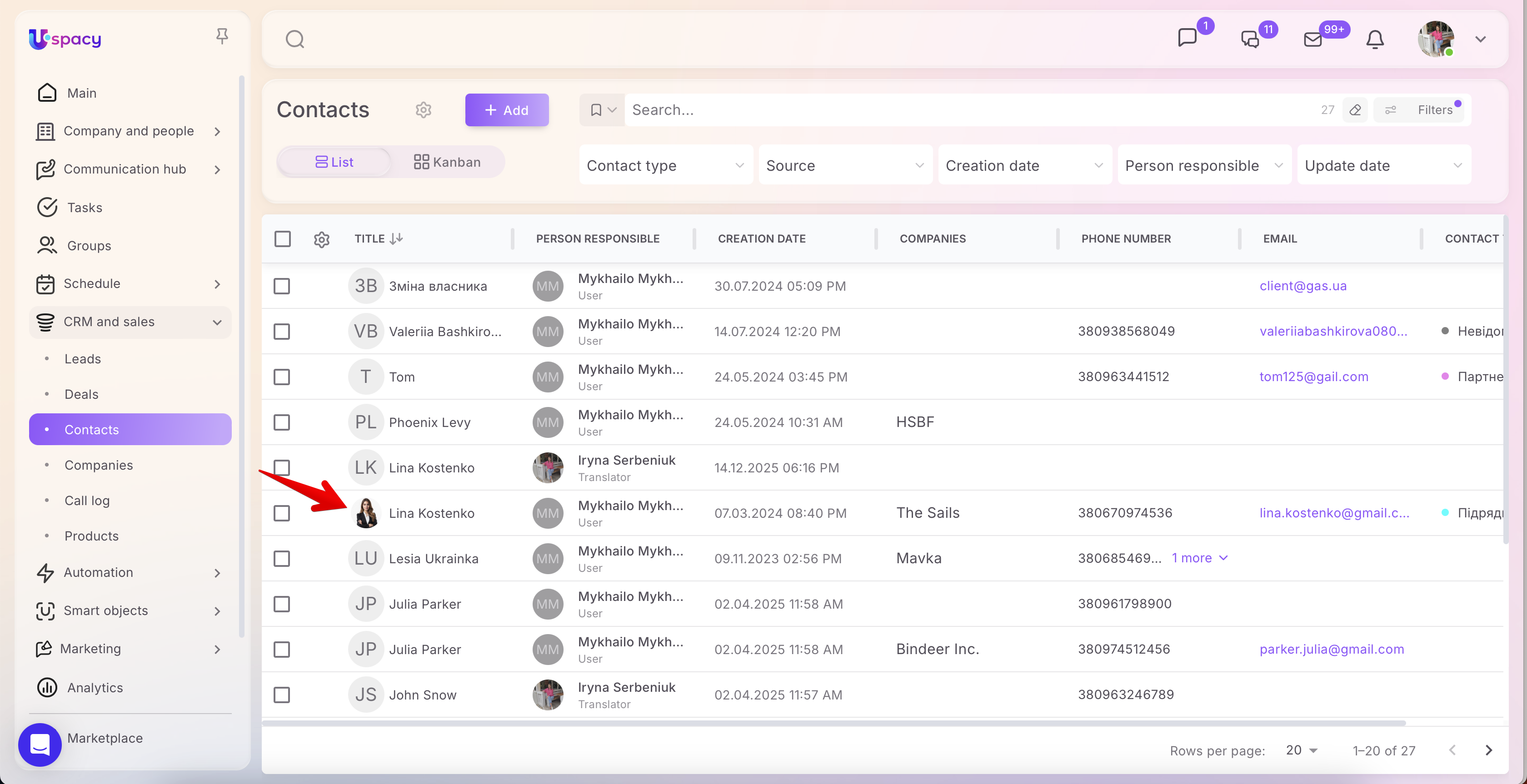Click the Contacts settings gear icon
This screenshot has height=784, width=1527.
pyautogui.click(x=423, y=110)
